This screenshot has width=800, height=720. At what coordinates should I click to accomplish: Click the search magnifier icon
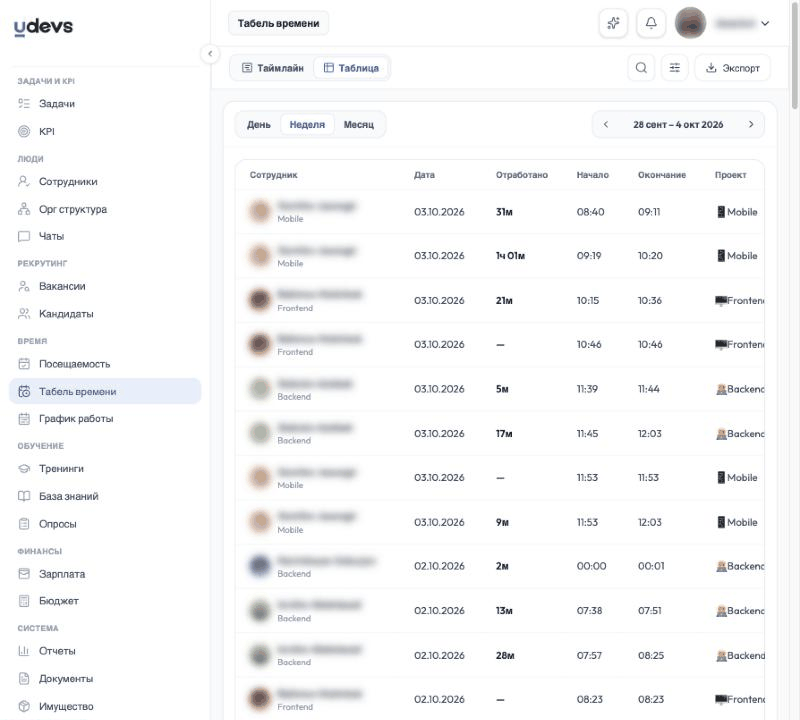pos(641,68)
